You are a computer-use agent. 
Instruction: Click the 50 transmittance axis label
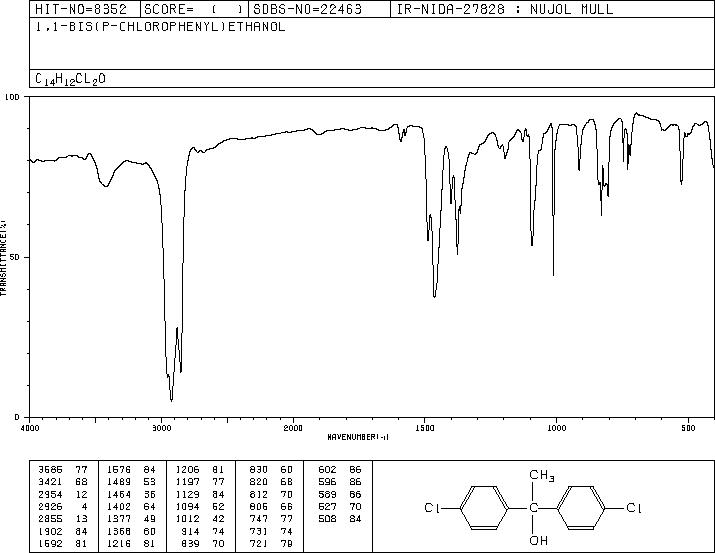pos(16,257)
